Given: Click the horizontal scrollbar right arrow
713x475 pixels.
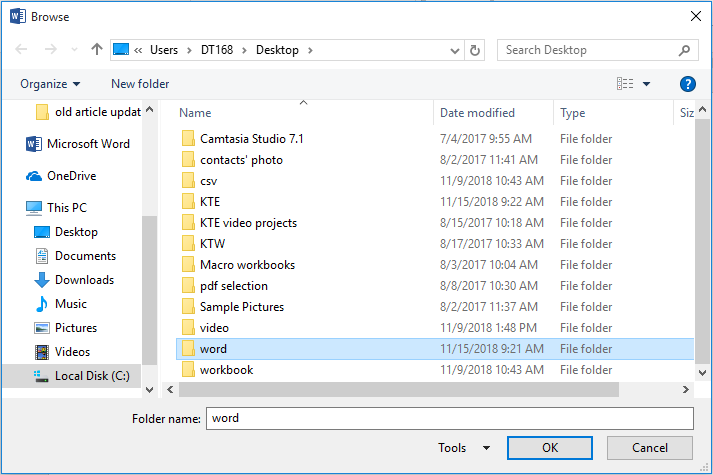Looking at the screenshot, I should 686,390.
